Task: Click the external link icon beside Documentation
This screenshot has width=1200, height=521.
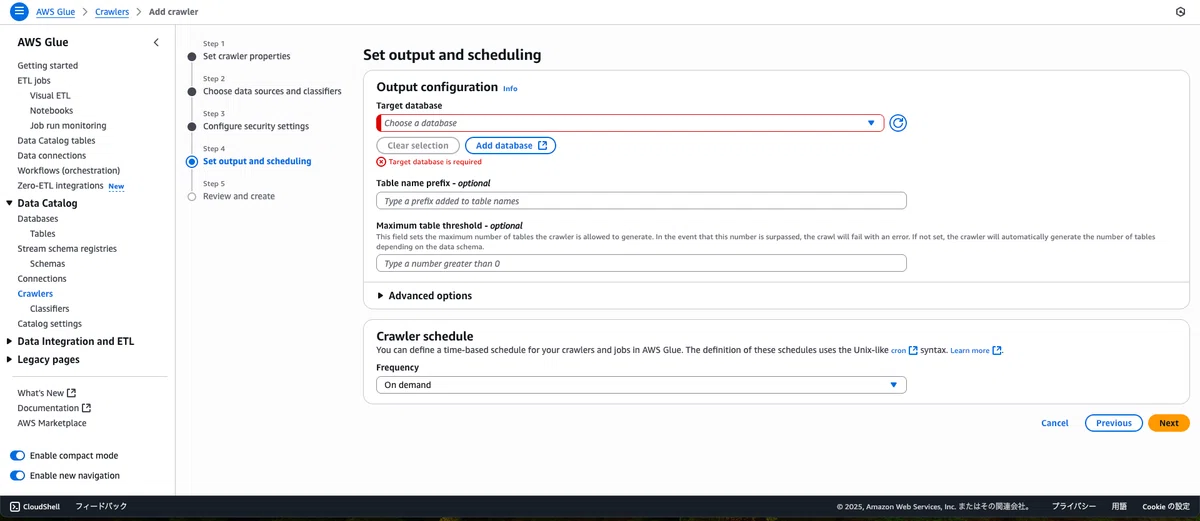Action: point(86,408)
